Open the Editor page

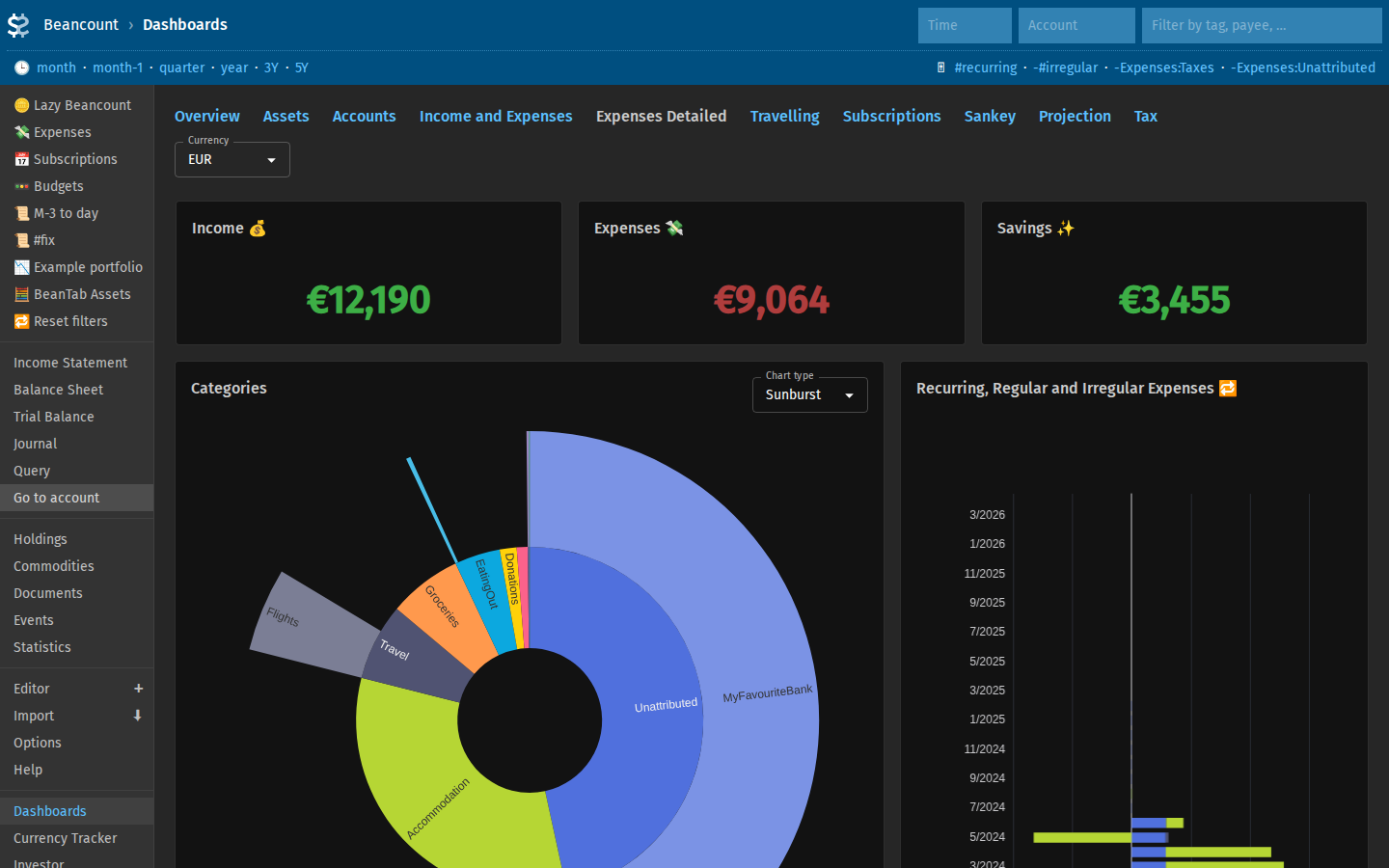coord(63,689)
